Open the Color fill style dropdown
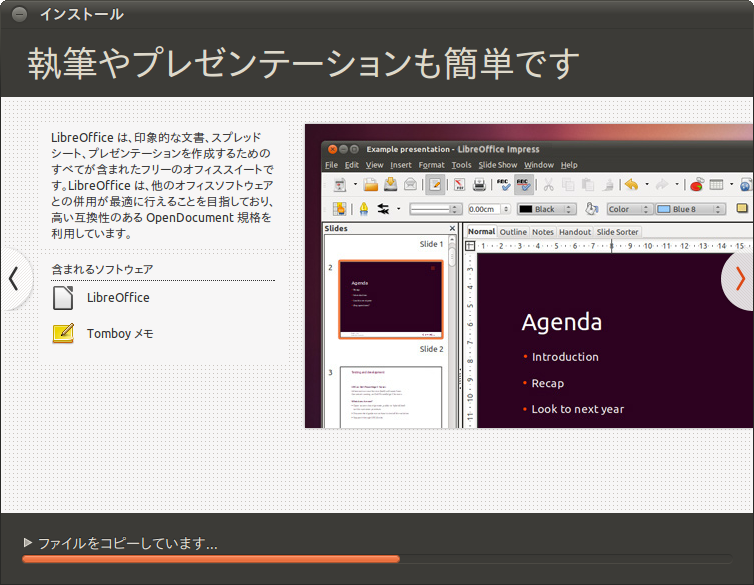Viewport: 754px width, 585px height. 629,209
